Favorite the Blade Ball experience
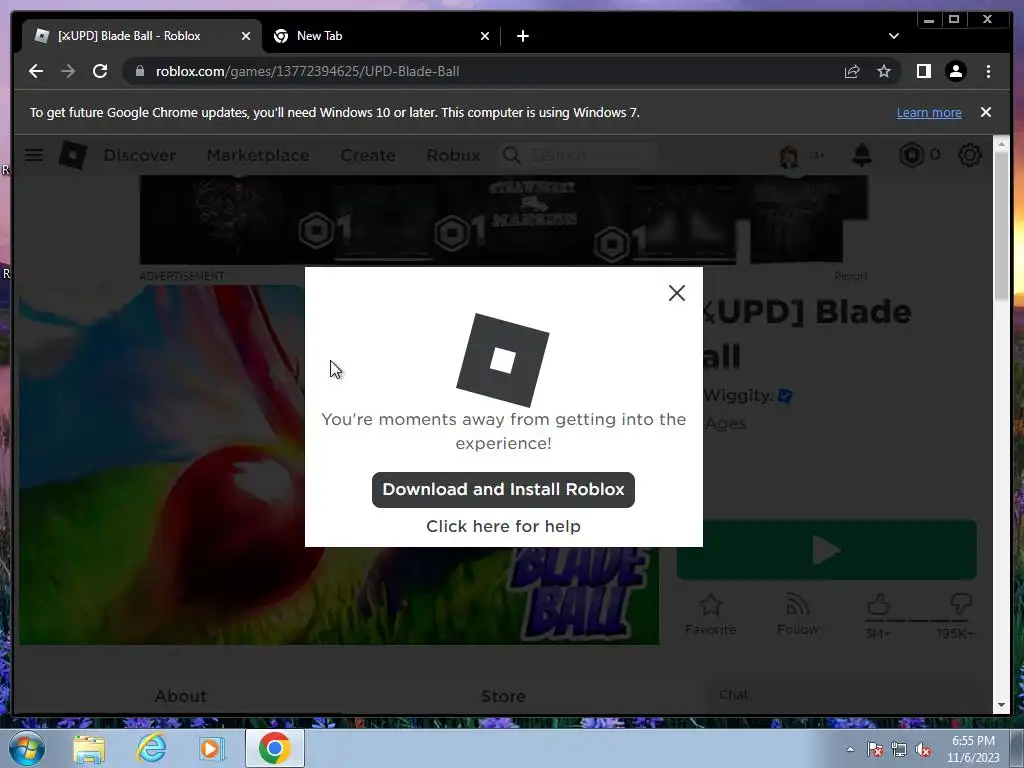 click(x=711, y=615)
